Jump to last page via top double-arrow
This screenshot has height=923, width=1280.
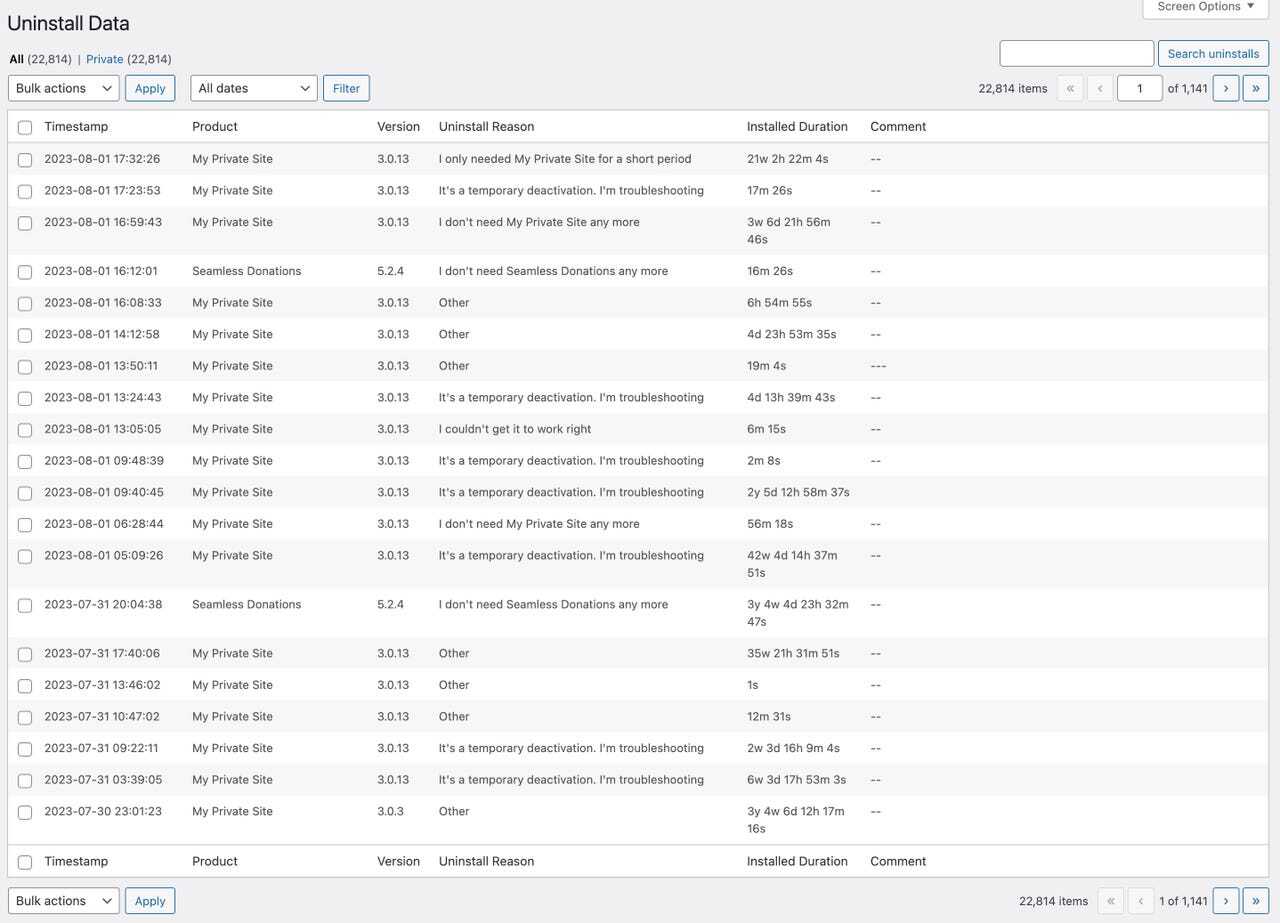pyautogui.click(x=1255, y=88)
